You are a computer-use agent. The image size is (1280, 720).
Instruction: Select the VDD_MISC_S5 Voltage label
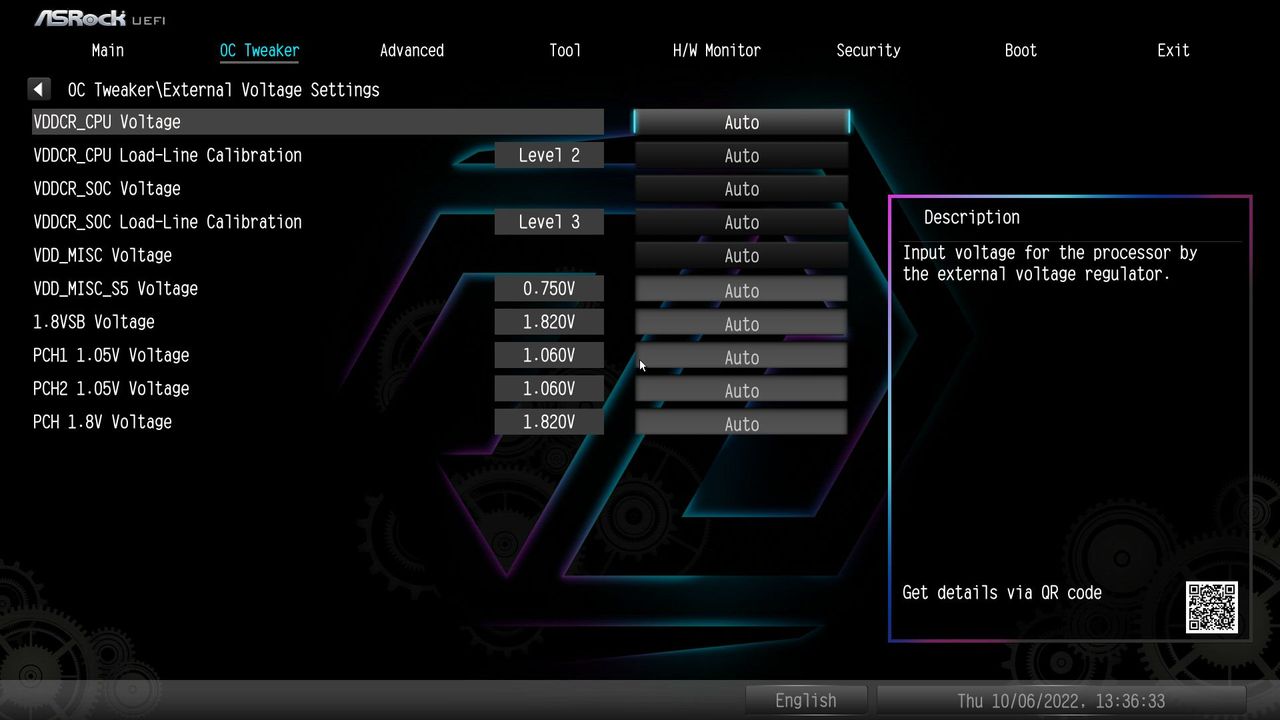[115, 289]
